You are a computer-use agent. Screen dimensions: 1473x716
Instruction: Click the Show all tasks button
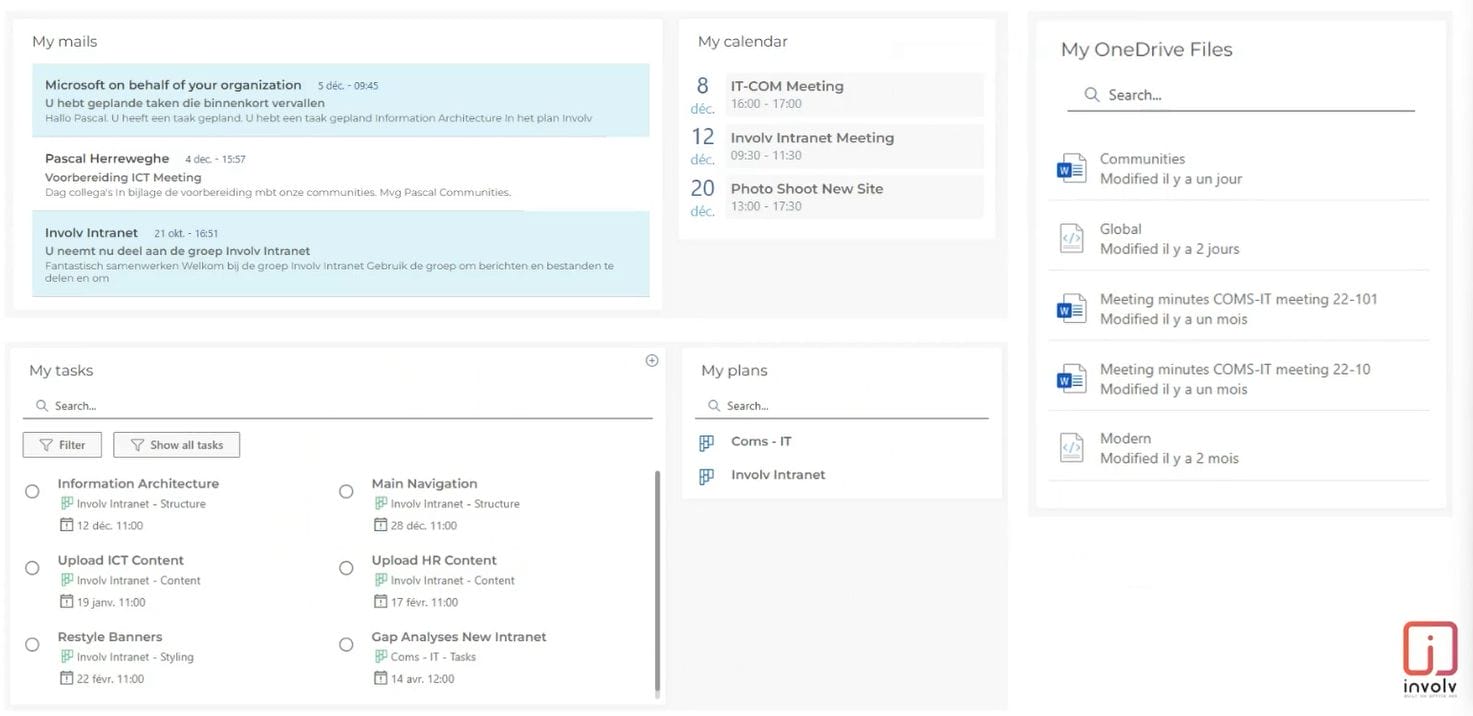[x=177, y=445]
